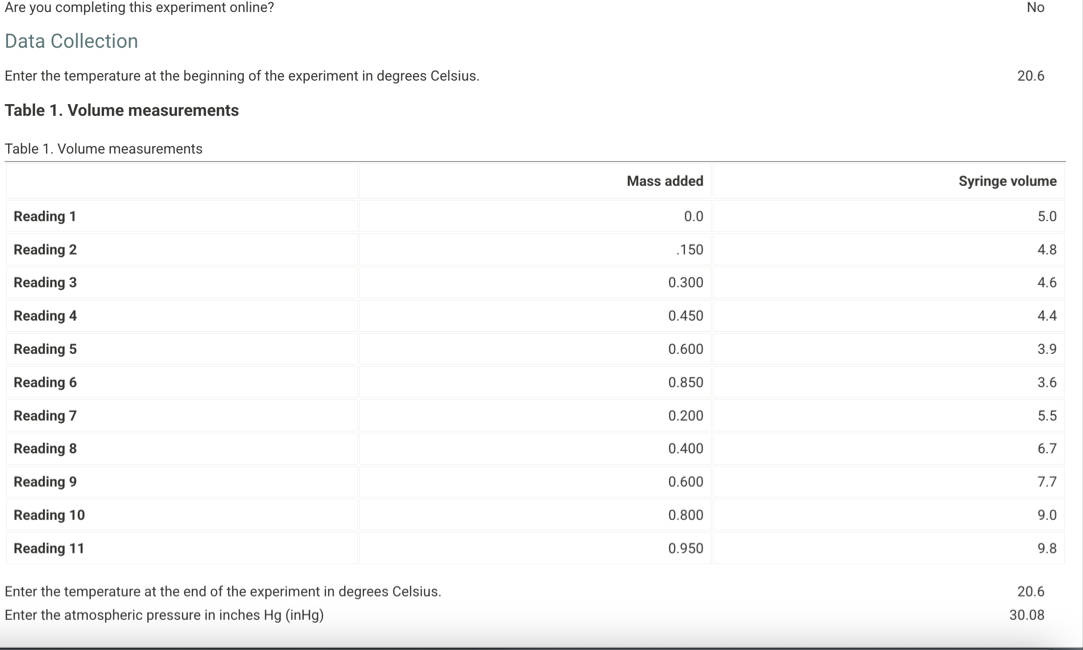Viewport: 1083px width, 650px height.
Task: Select the Data Collection section heading
Action: (71, 41)
